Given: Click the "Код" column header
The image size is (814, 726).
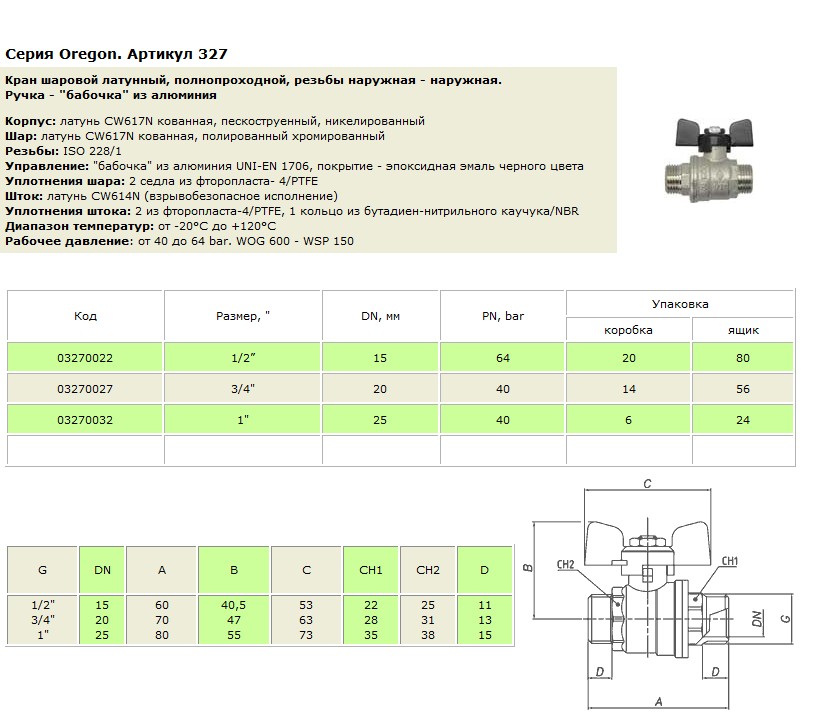Looking at the screenshot, I should tap(86, 316).
